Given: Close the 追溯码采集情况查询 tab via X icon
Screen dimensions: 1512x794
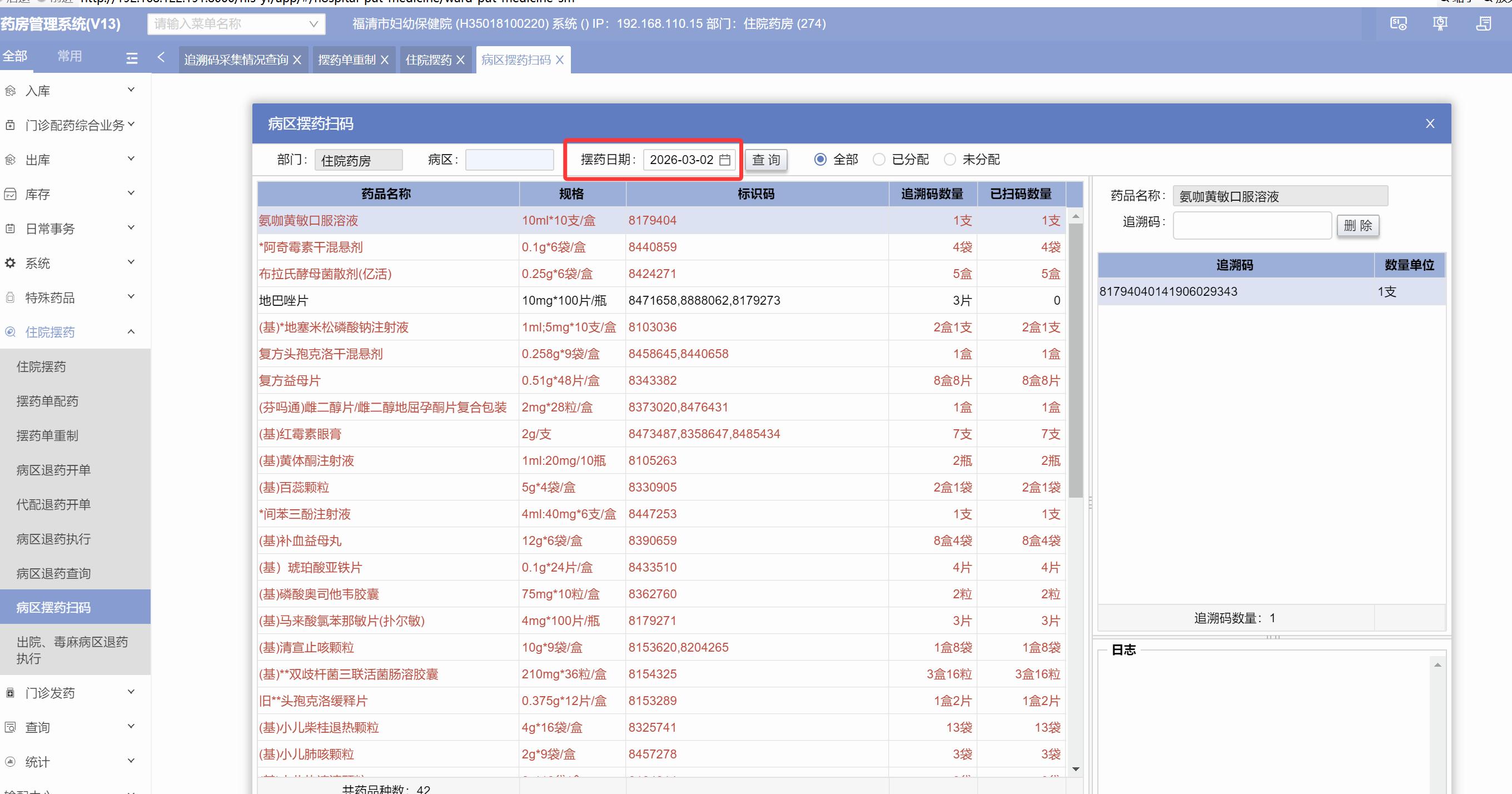Looking at the screenshot, I should coord(297,60).
